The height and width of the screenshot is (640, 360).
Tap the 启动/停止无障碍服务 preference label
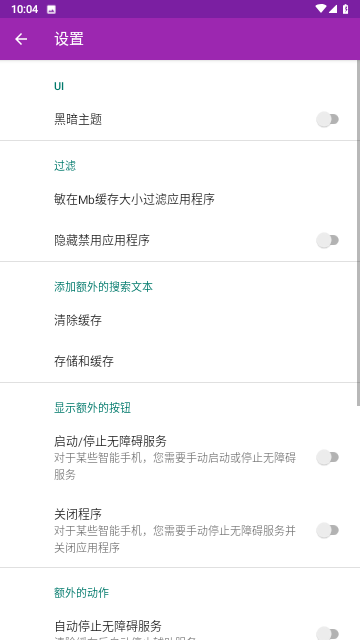[x=111, y=441]
